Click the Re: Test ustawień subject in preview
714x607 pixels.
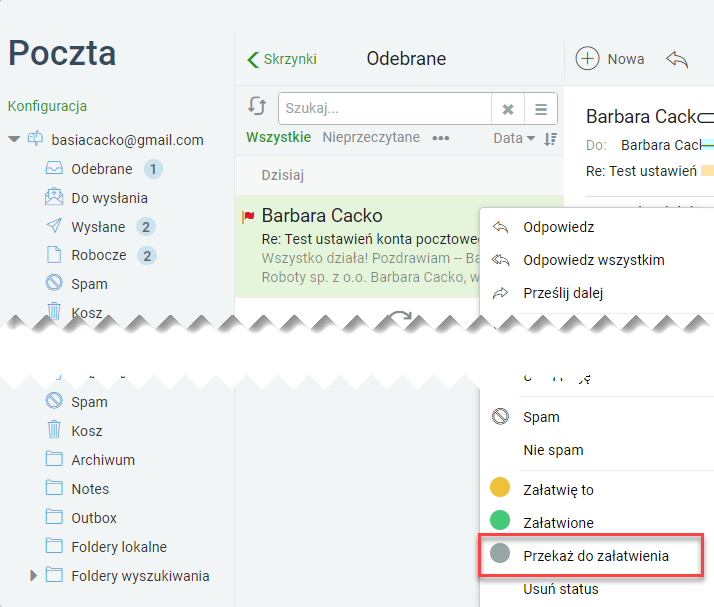click(x=641, y=171)
